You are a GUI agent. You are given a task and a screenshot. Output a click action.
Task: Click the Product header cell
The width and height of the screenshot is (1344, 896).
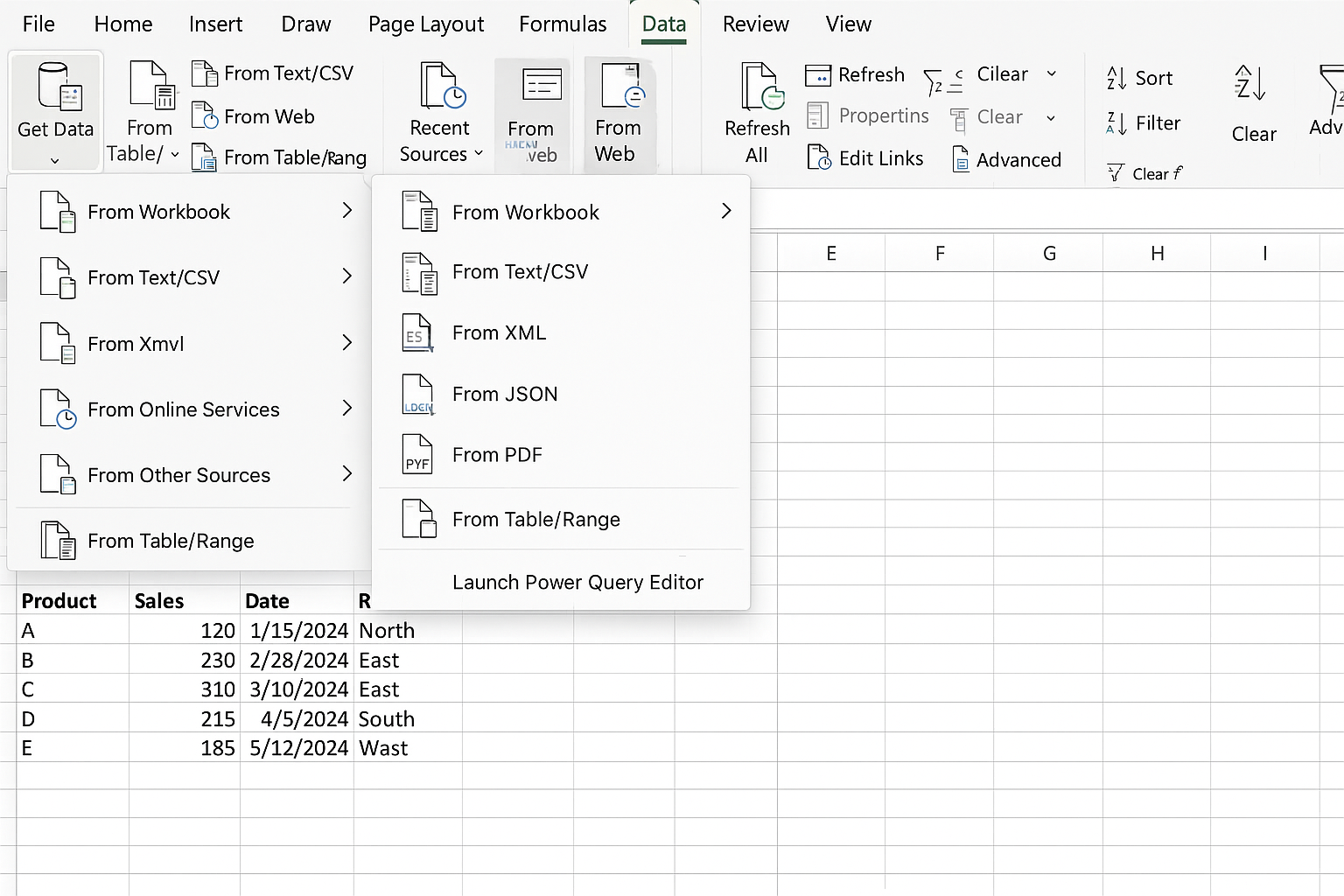(x=73, y=601)
